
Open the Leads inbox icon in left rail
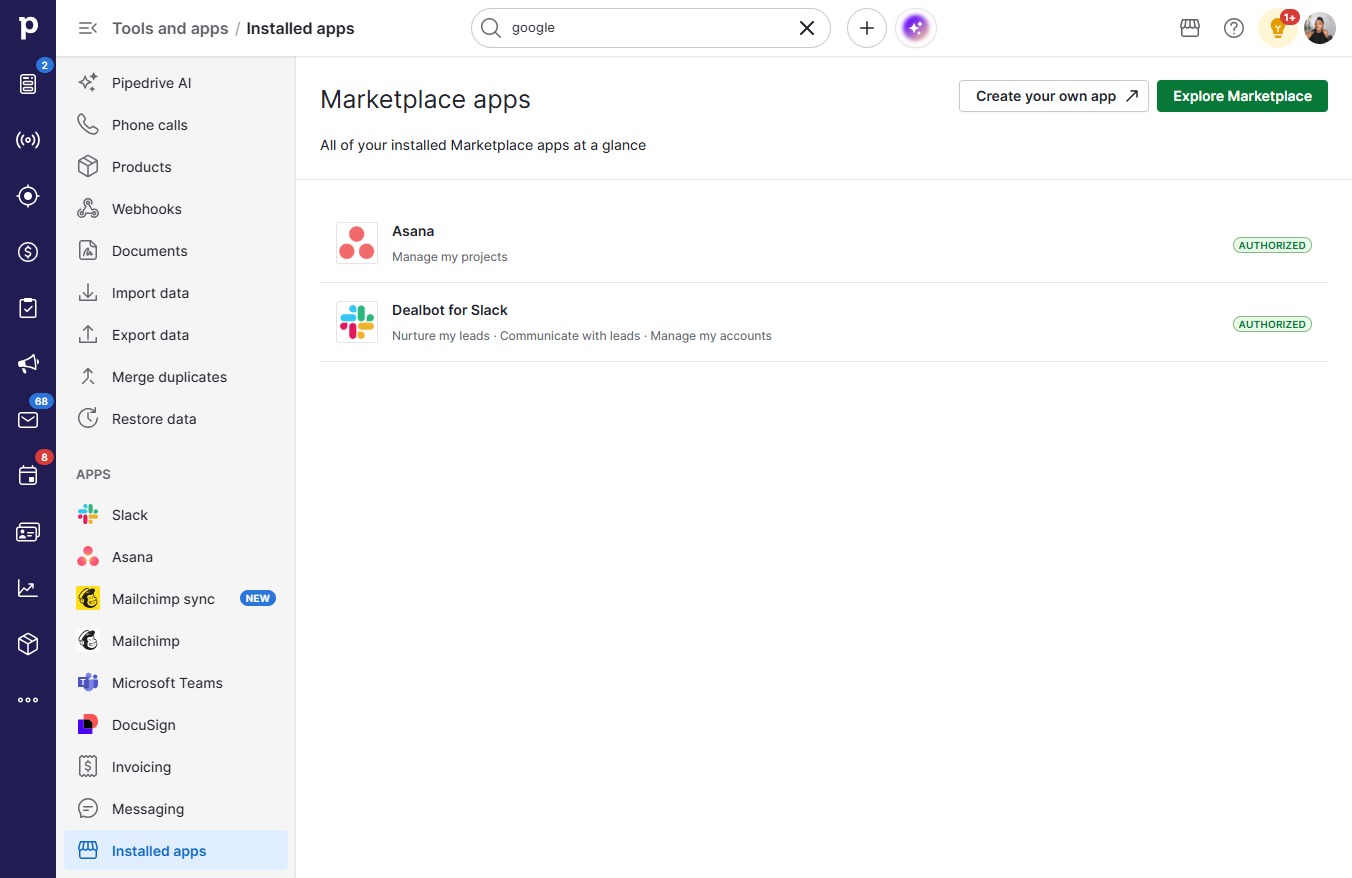click(x=28, y=84)
